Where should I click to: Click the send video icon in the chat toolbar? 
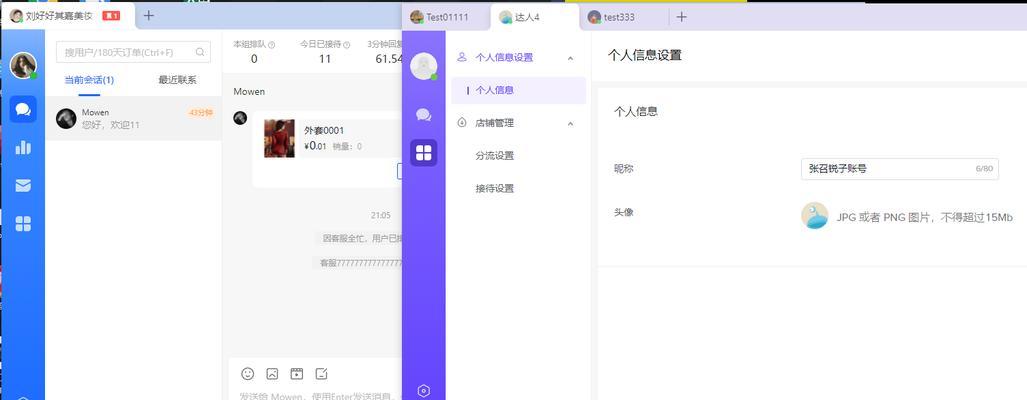(297, 374)
